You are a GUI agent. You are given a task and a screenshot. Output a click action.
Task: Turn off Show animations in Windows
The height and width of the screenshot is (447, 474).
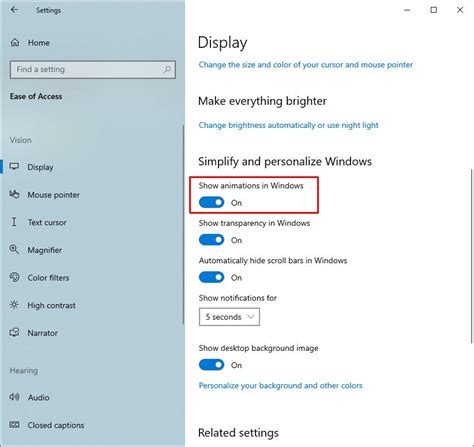click(x=211, y=202)
